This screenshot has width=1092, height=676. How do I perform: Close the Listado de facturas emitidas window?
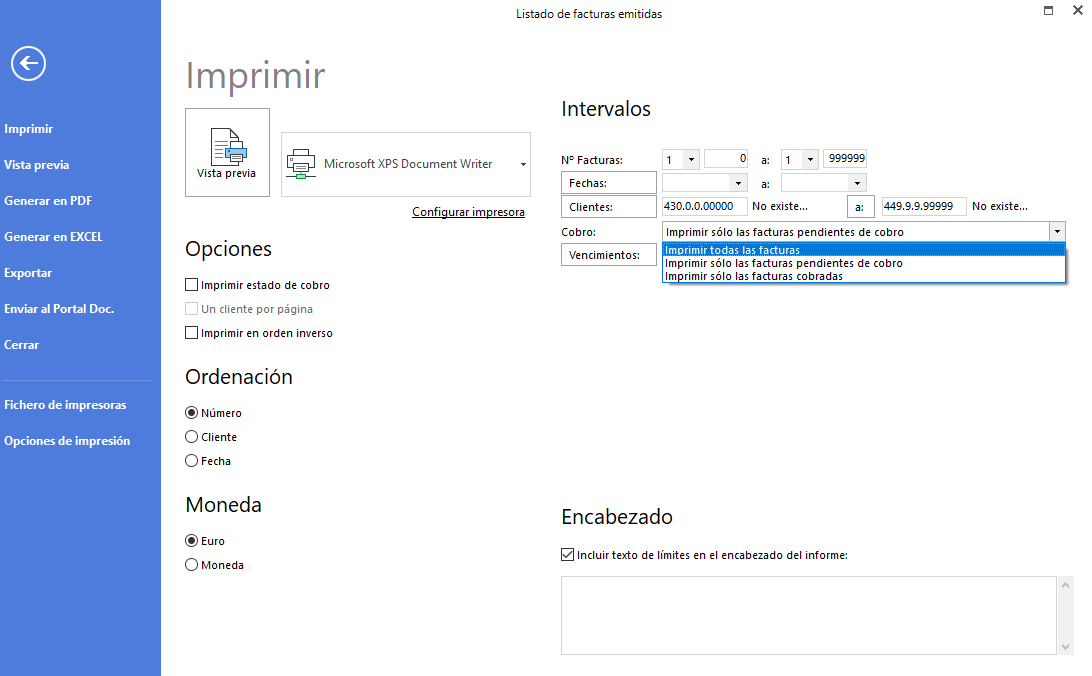pos(1077,10)
